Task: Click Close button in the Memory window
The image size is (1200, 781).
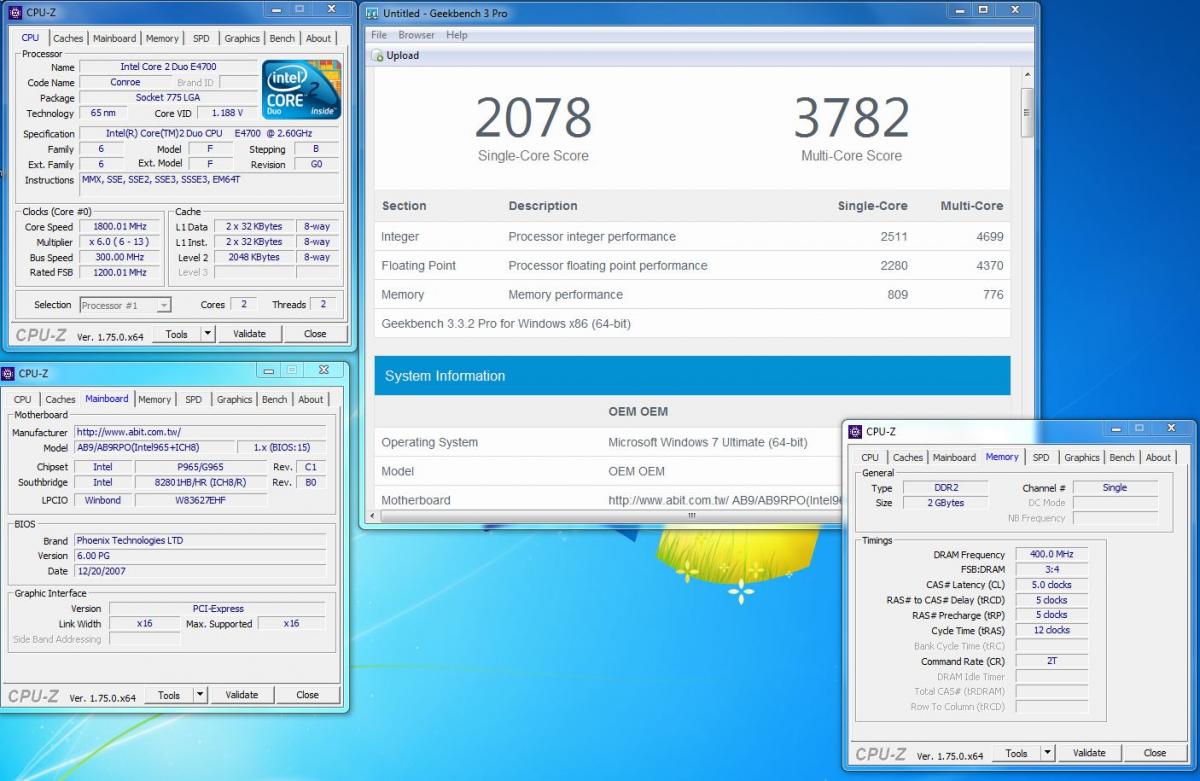Action: tap(1155, 753)
